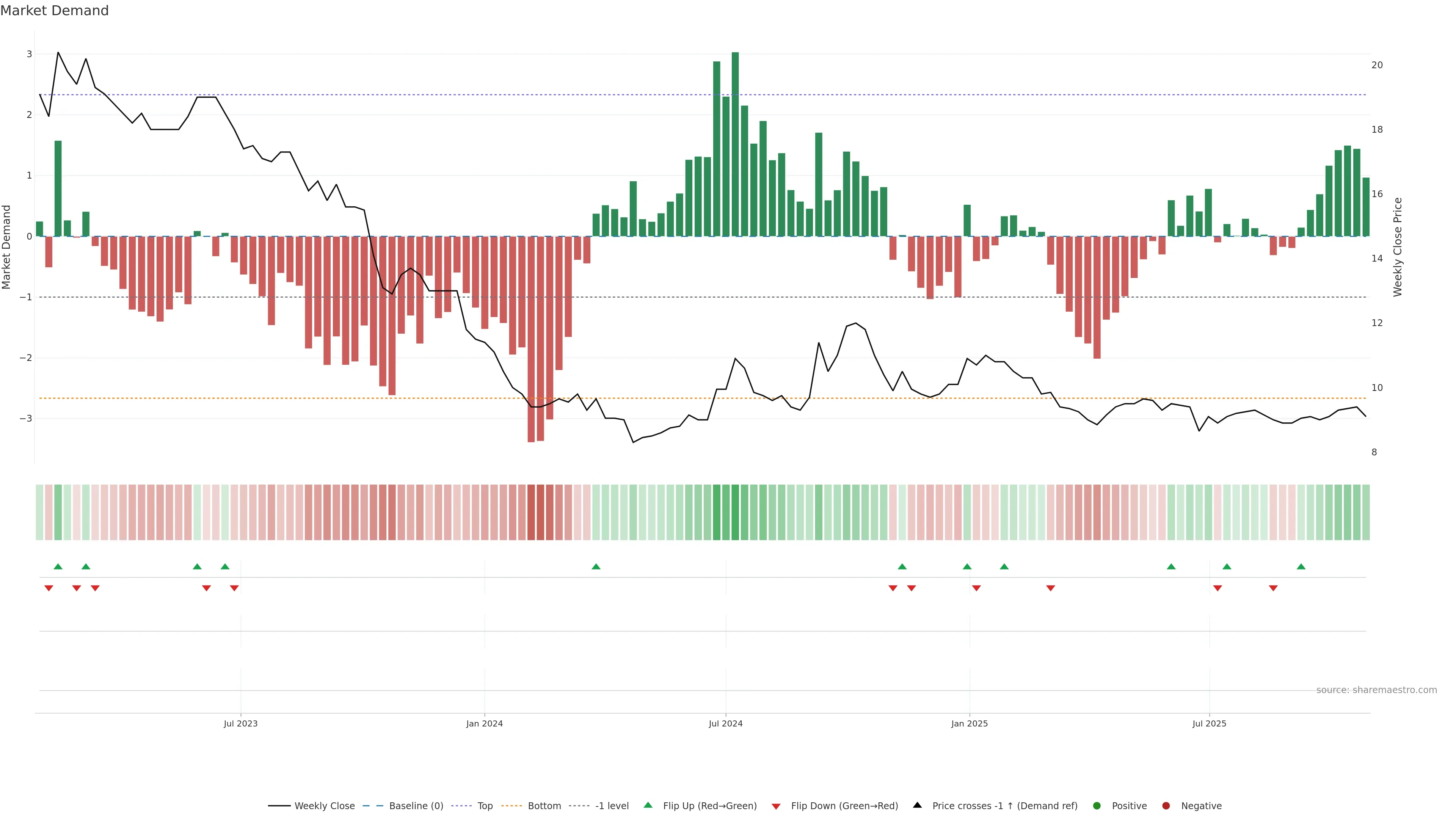This screenshot has height=819, width=1456.
Task: Click the flip-up marker before Jul 2024
Action: (x=596, y=566)
